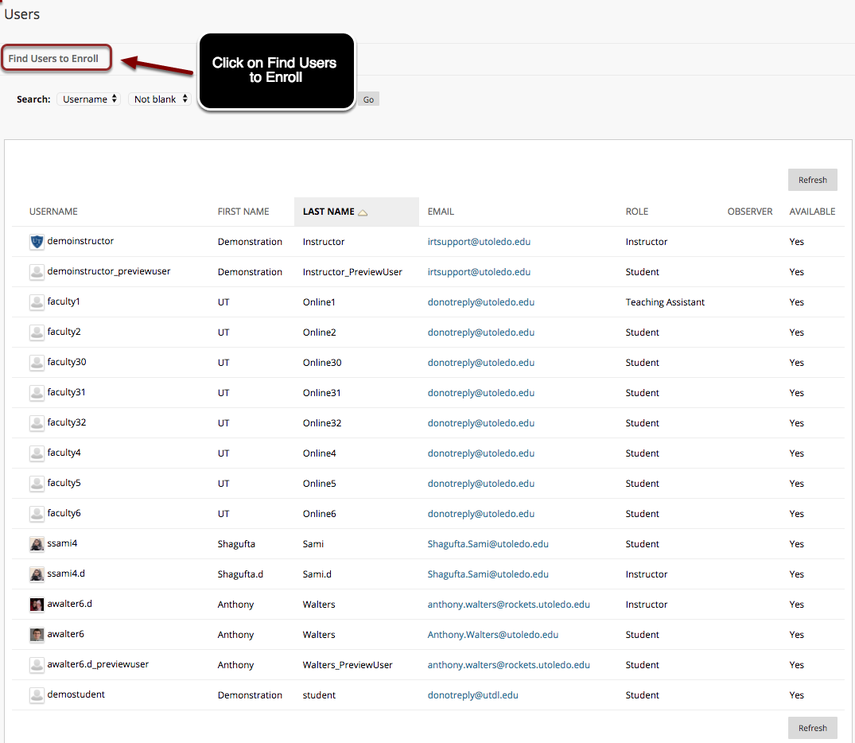This screenshot has width=855, height=743.
Task: Click awalter6's profile photo icon
Action: (37, 634)
